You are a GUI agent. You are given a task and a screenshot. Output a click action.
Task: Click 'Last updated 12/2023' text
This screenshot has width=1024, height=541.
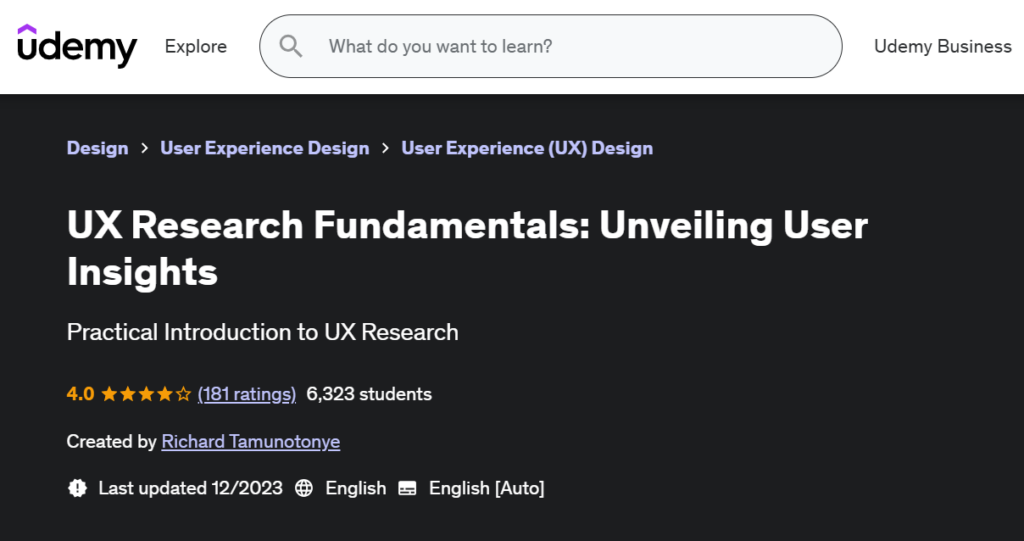[191, 488]
